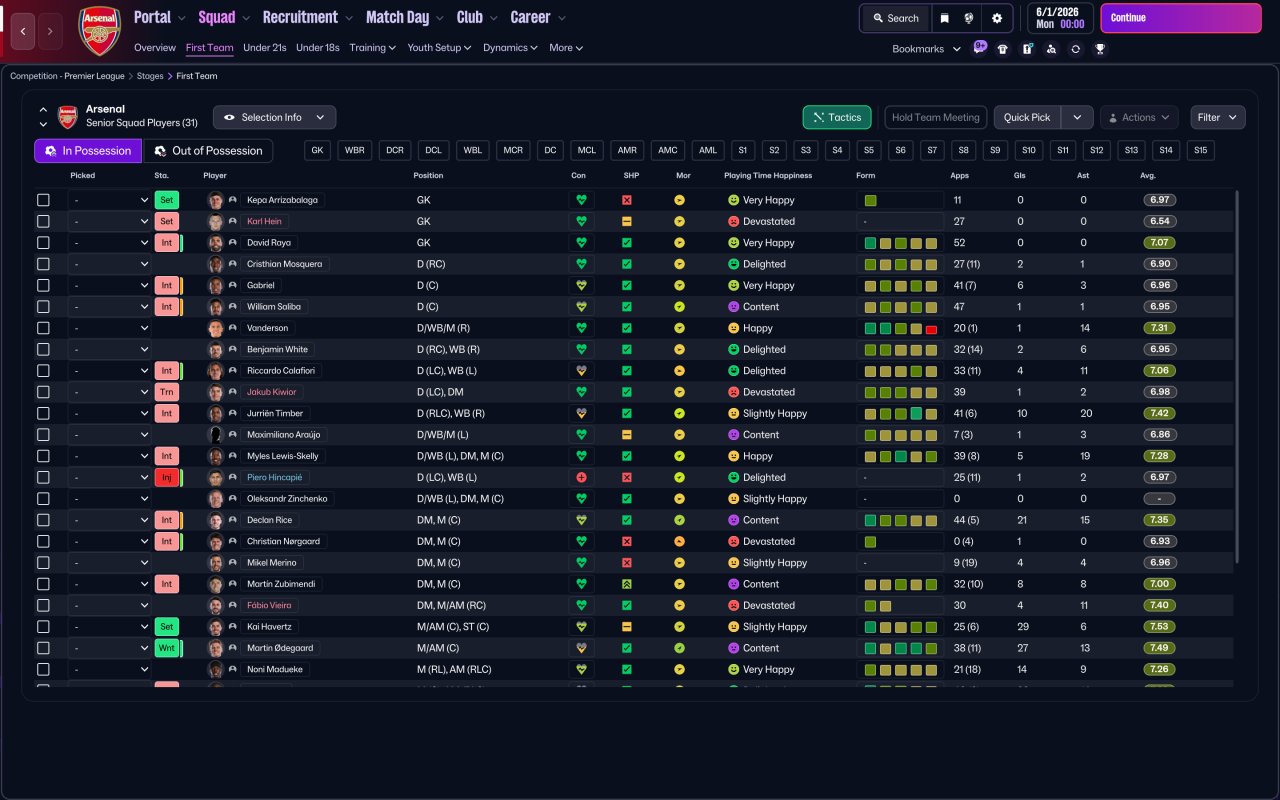Open the Filter dropdown
This screenshot has width=1280, height=800.
pos(1218,117)
